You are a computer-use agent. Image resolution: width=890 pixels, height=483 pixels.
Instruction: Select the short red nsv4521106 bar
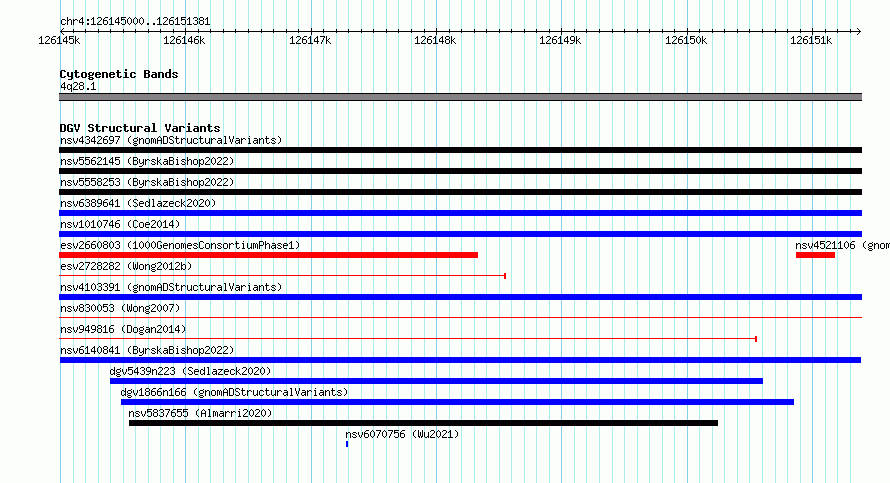click(x=815, y=255)
